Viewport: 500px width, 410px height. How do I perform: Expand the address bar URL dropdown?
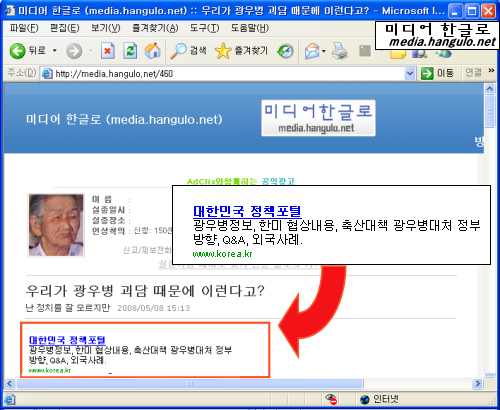tap(410, 73)
